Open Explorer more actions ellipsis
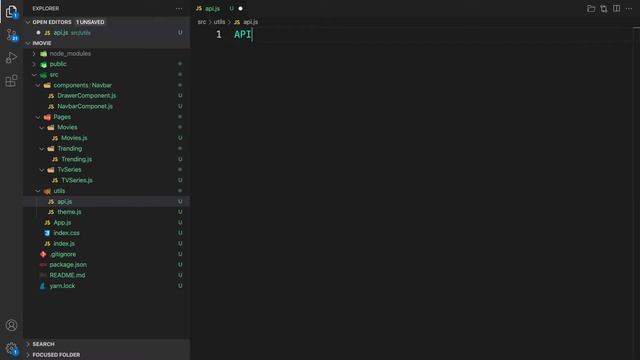This screenshot has width=640, height=360. [x=179, y=9]
